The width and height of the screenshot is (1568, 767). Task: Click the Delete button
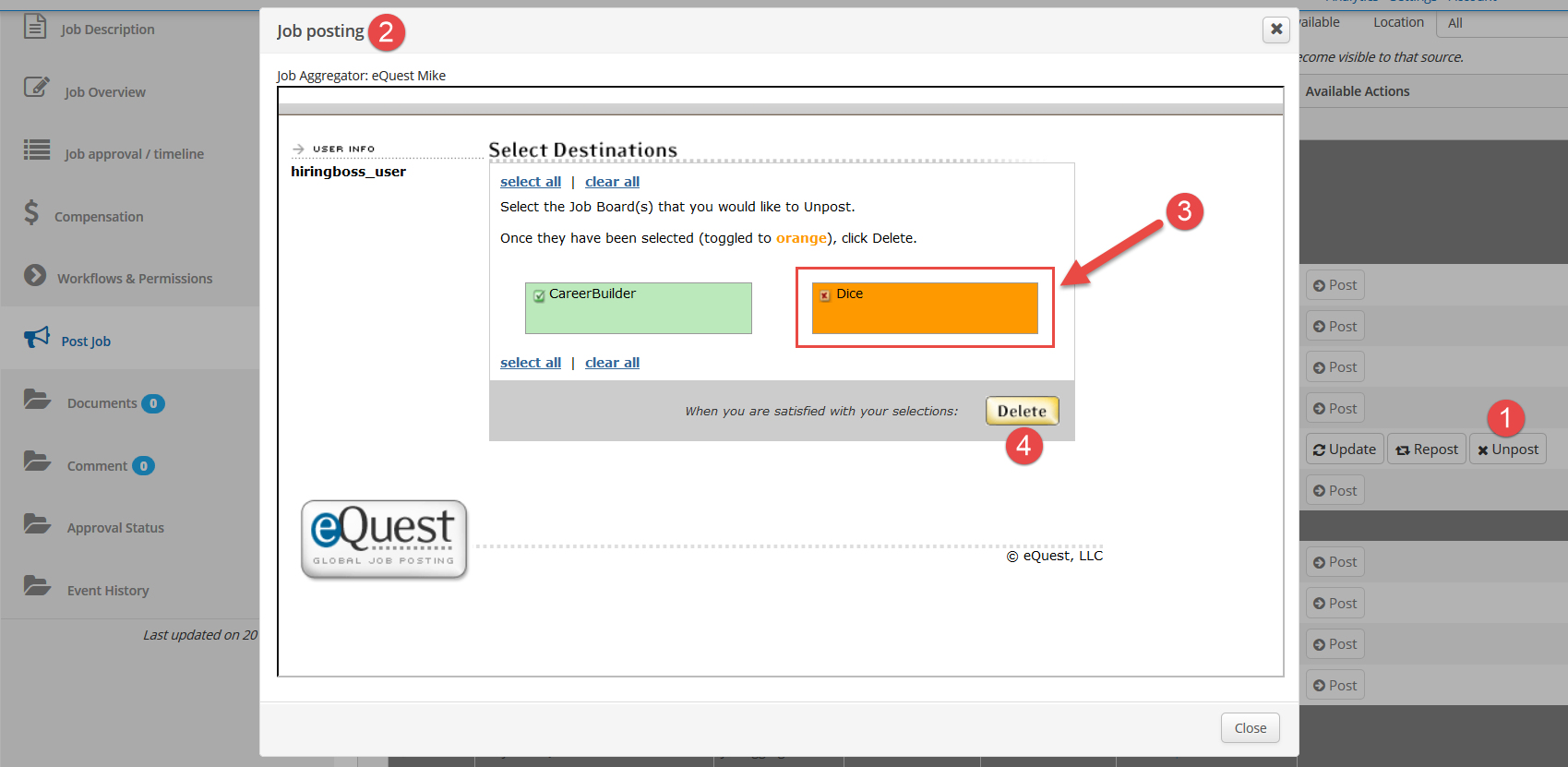click(x=1022, y=411)
